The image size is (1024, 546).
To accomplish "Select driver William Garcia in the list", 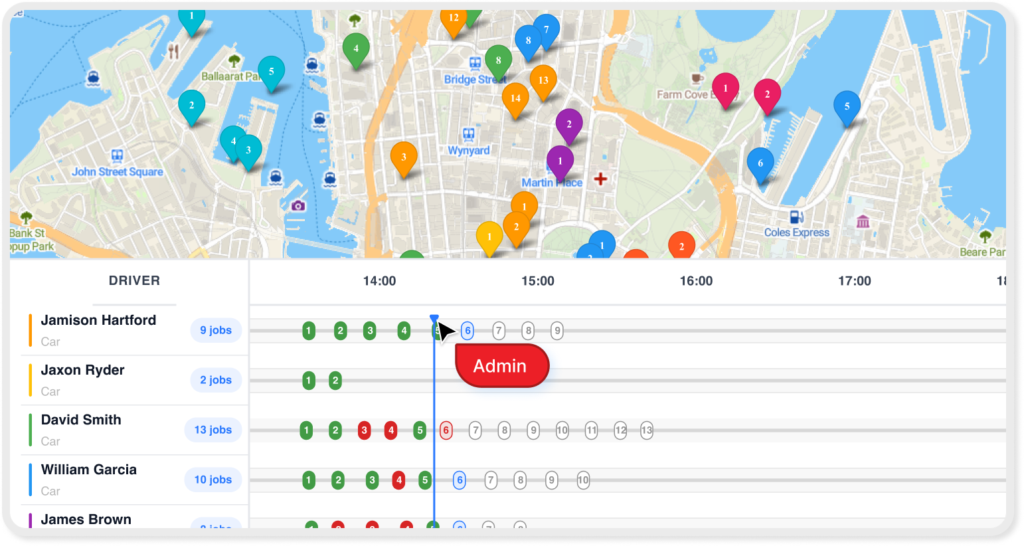I will [x=88, y=470].
